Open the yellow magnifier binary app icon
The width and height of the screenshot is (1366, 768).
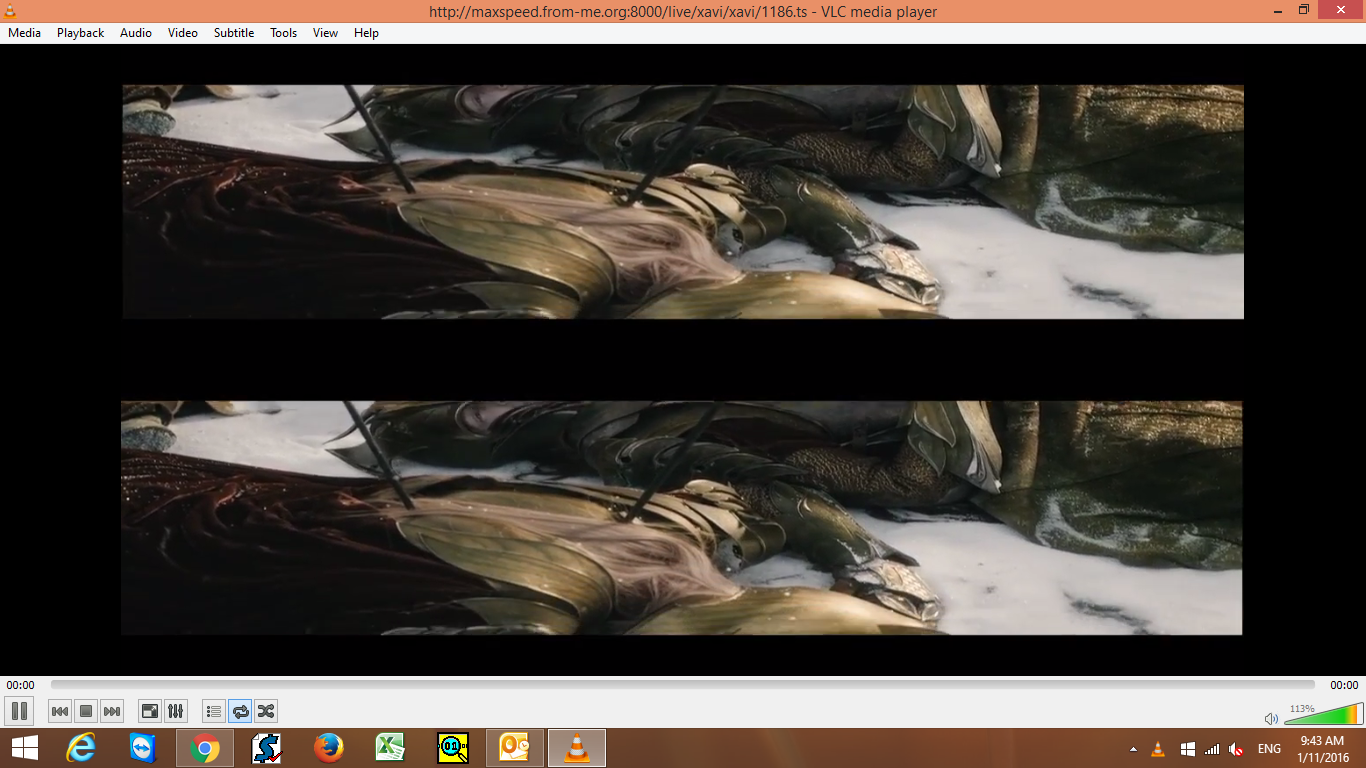point(453,748)
